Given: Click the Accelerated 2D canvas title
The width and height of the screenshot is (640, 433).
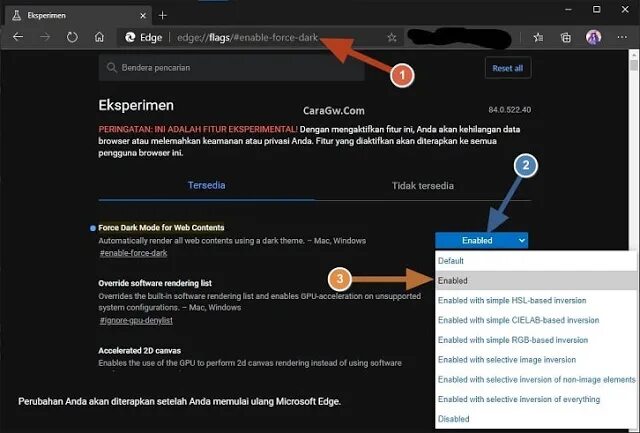Looking at the screenshot, I should pyautogui.click(x=140, y=351).
